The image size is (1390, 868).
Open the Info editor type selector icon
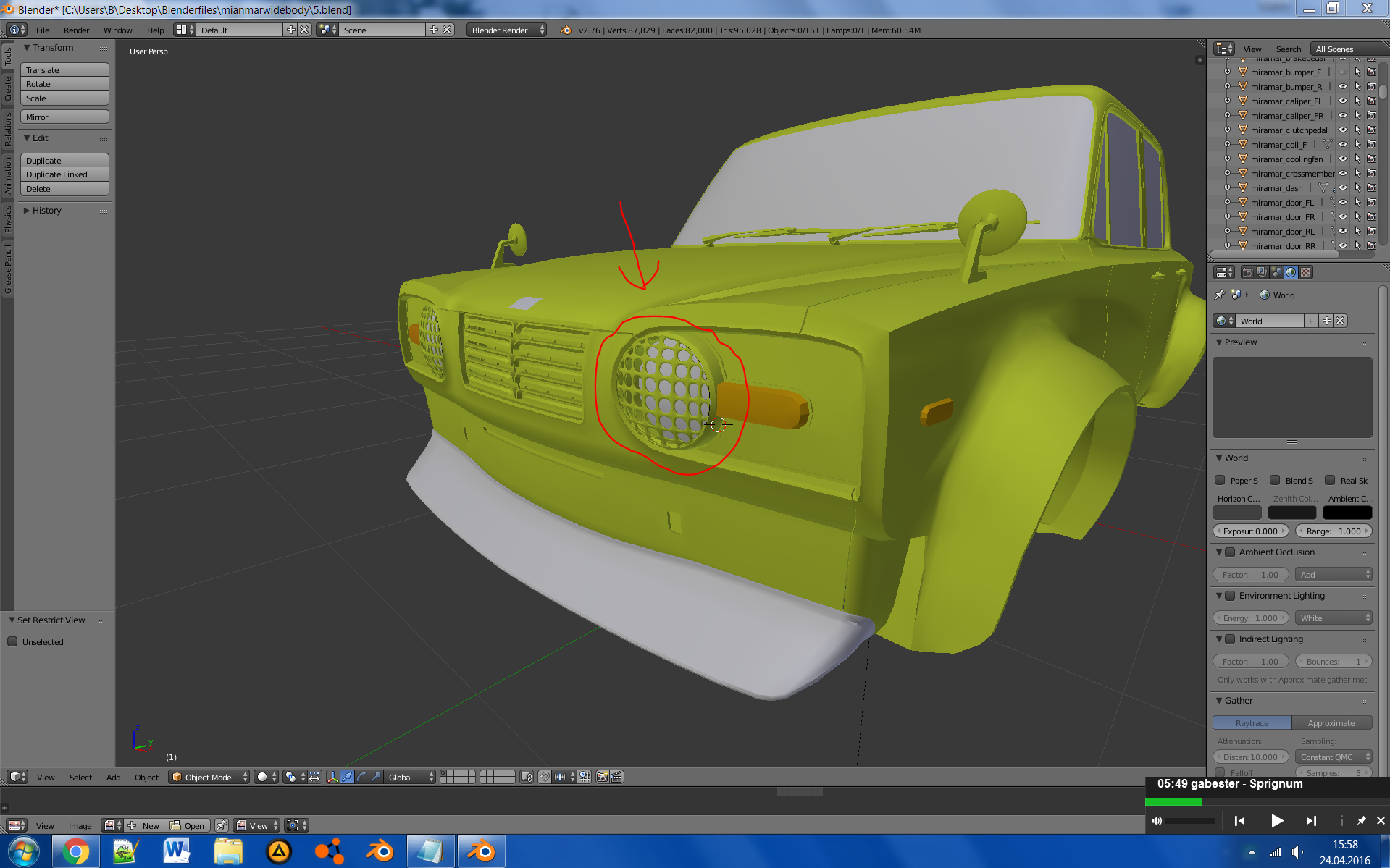point(17,30)
